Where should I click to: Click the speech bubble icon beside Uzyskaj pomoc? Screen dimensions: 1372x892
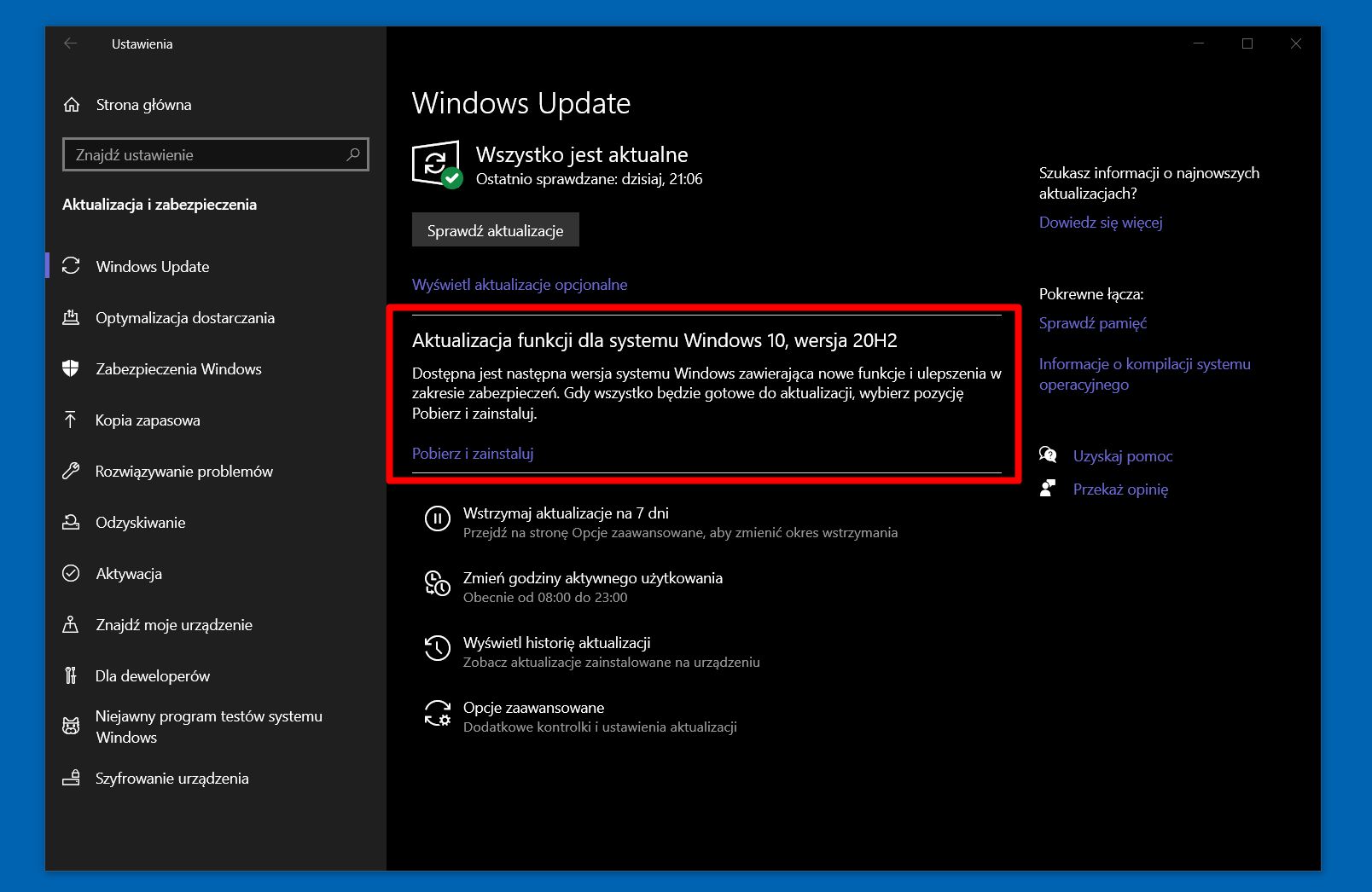point(1048,455)
